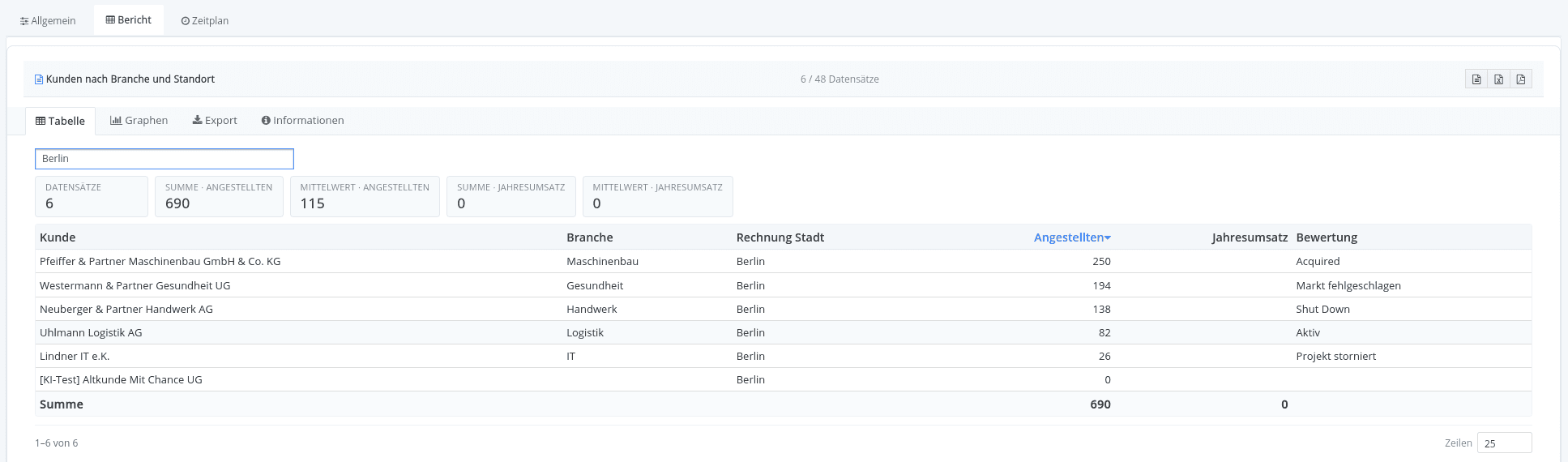
Task: Click the Logistik branch cell
Action: [x=585, y=332]
